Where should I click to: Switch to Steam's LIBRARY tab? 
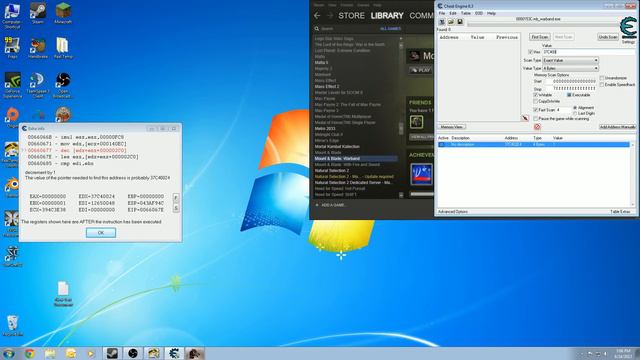click(x=387, y=16)
